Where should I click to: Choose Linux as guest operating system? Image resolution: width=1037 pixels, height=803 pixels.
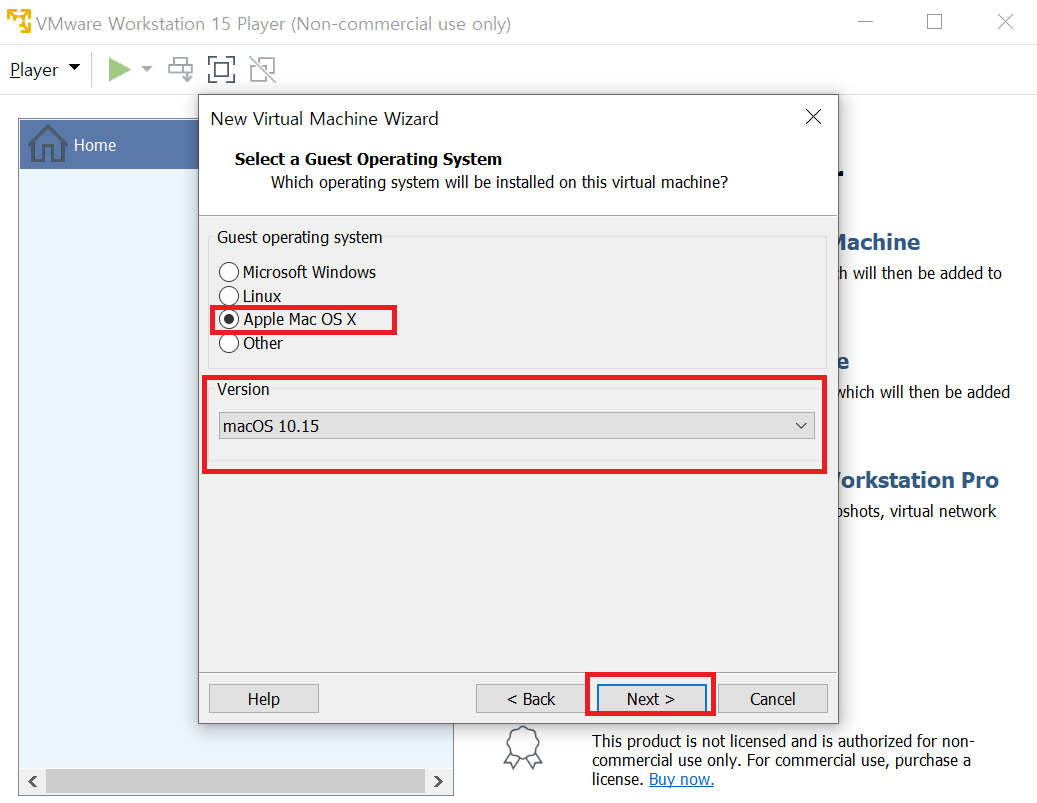[x=230, y=296]
